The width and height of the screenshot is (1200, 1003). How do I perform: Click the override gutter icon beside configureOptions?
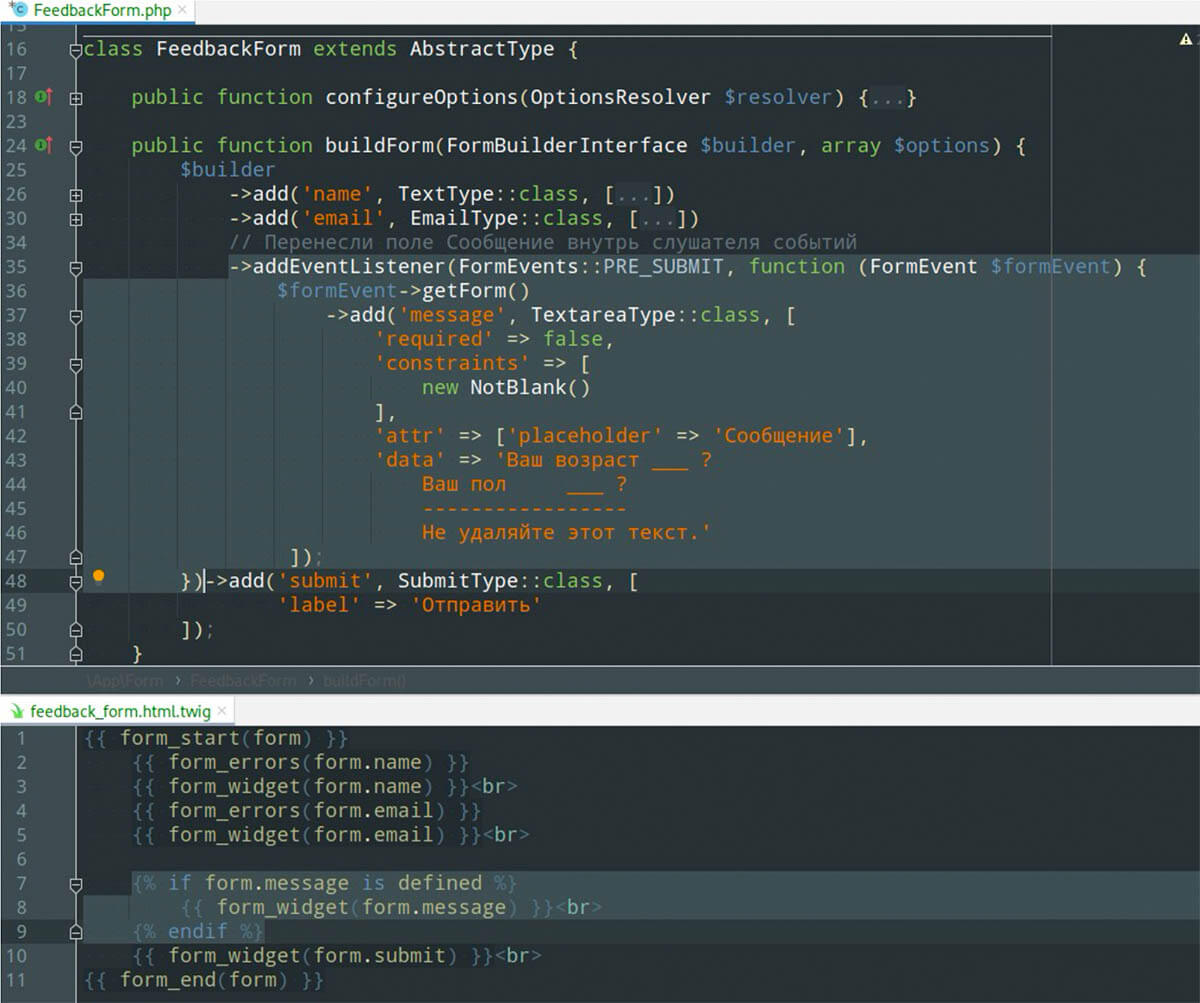(43, 97)
